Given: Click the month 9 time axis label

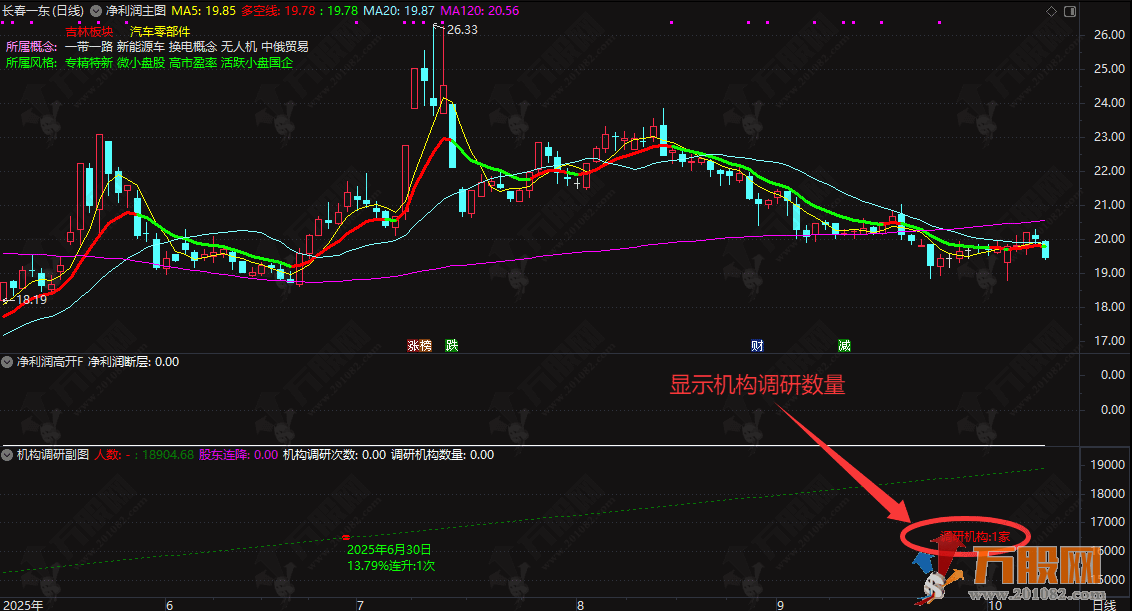Looking at the screenshot, I should 780,605.
